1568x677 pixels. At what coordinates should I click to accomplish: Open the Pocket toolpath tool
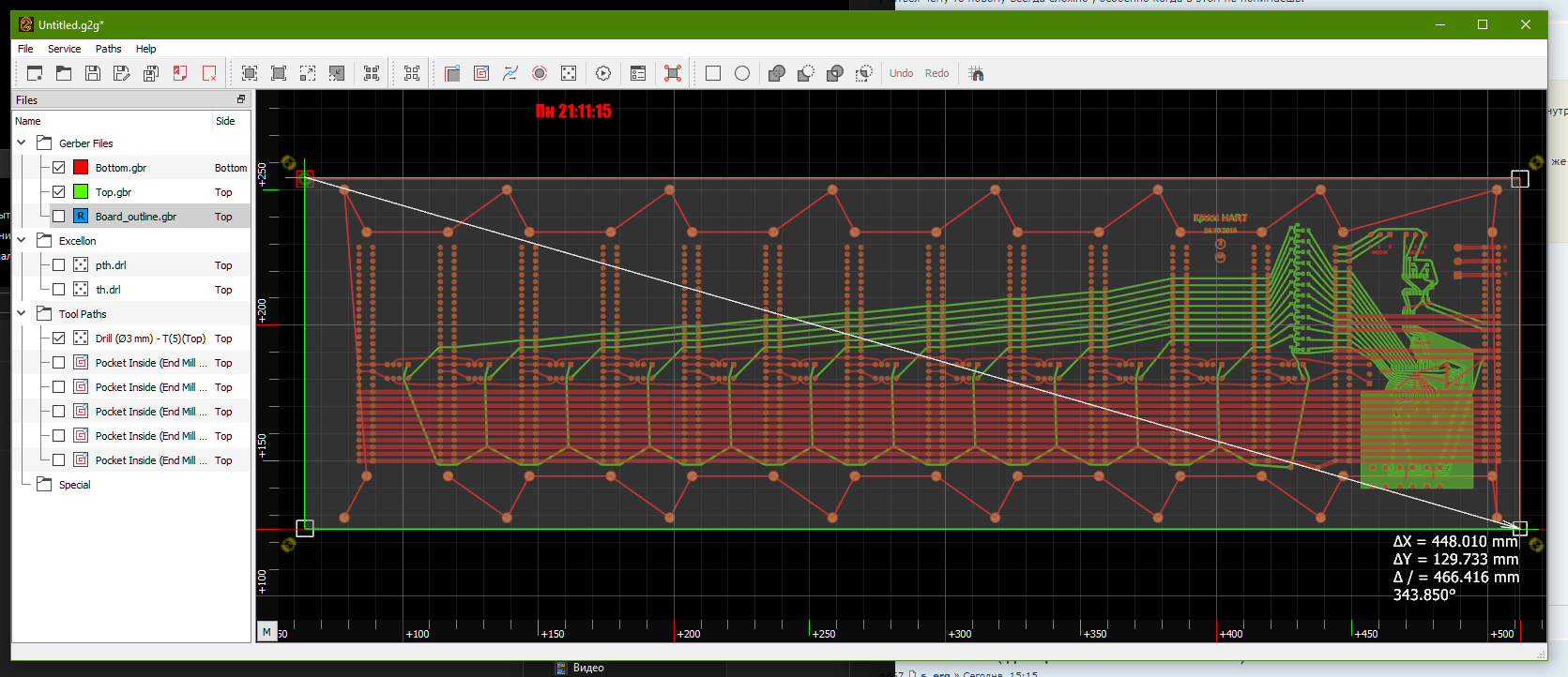[481, 73]
